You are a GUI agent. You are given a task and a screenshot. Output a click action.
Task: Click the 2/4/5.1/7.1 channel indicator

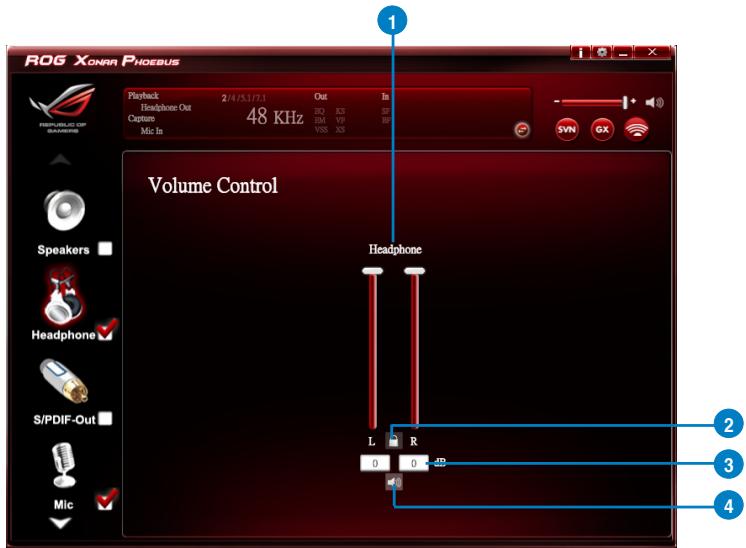[x=244, y=98]
